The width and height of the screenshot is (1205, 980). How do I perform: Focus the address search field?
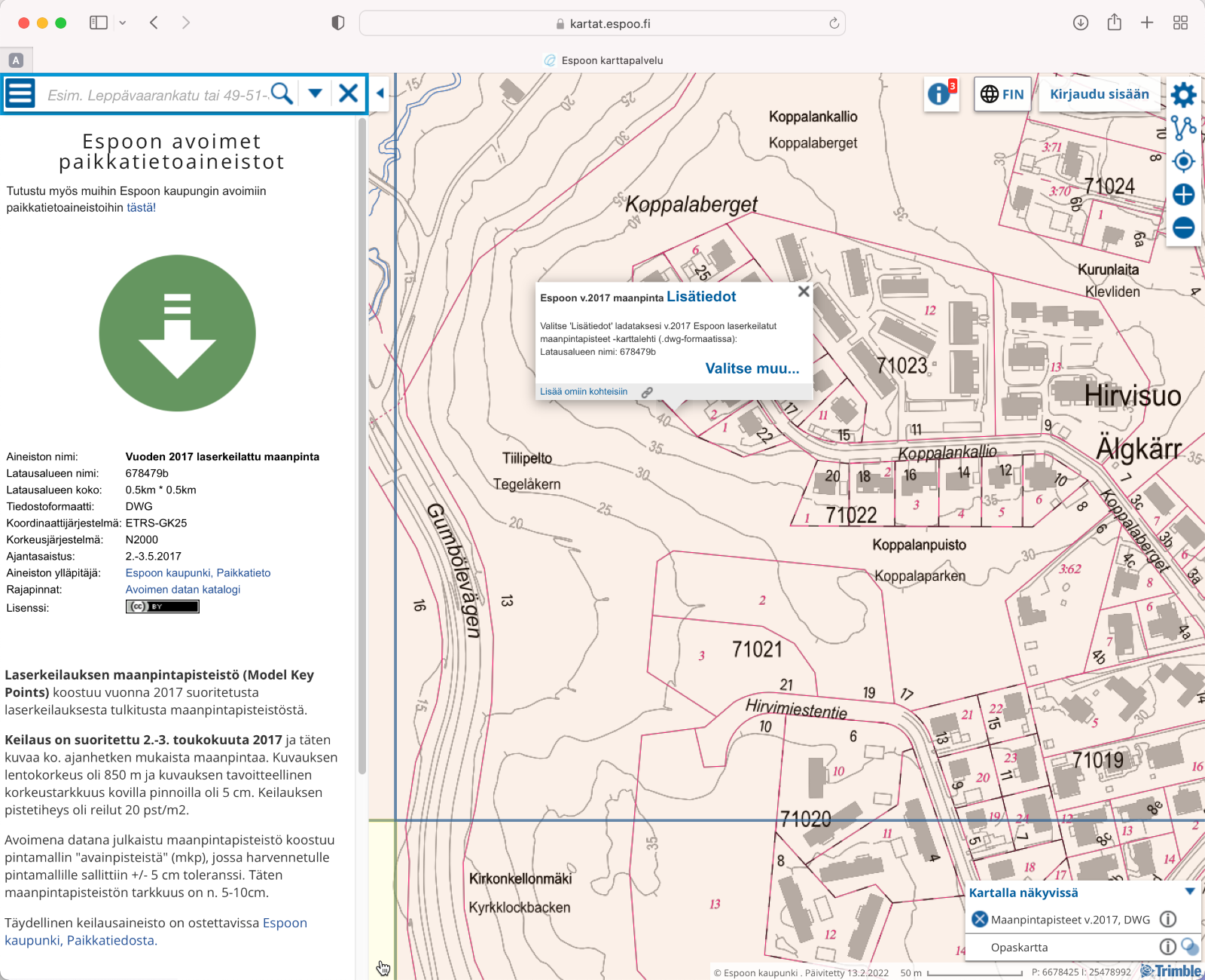[157, 95]
